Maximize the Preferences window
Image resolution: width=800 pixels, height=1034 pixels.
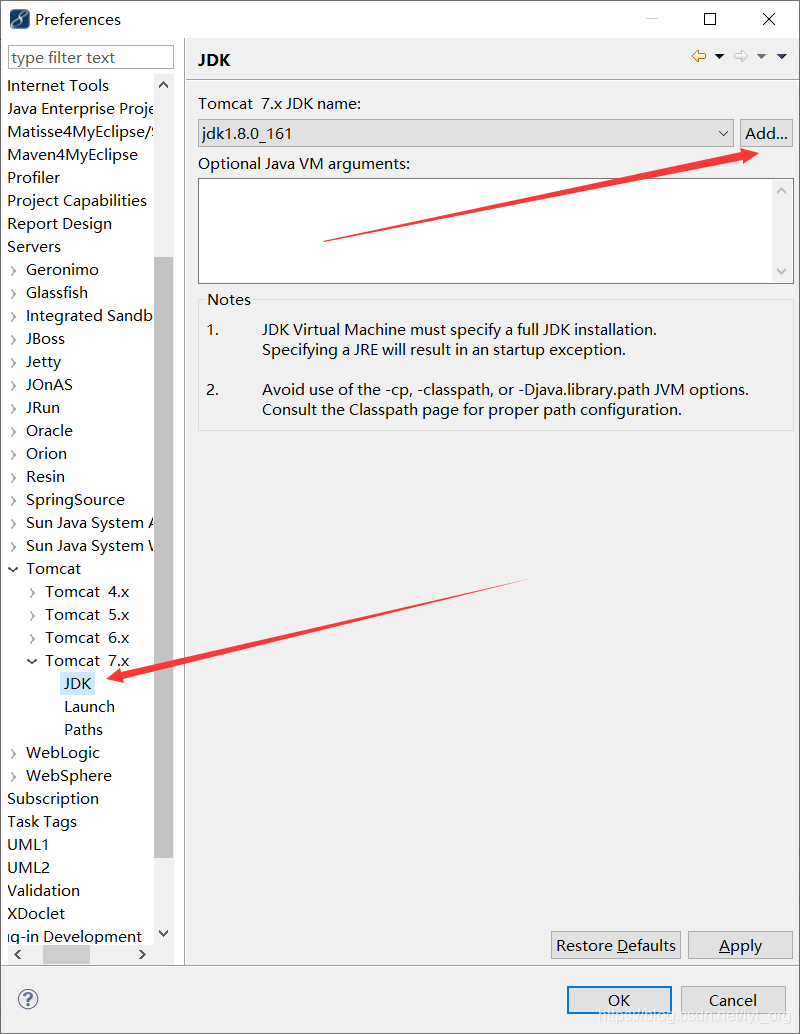pos(710,19)
